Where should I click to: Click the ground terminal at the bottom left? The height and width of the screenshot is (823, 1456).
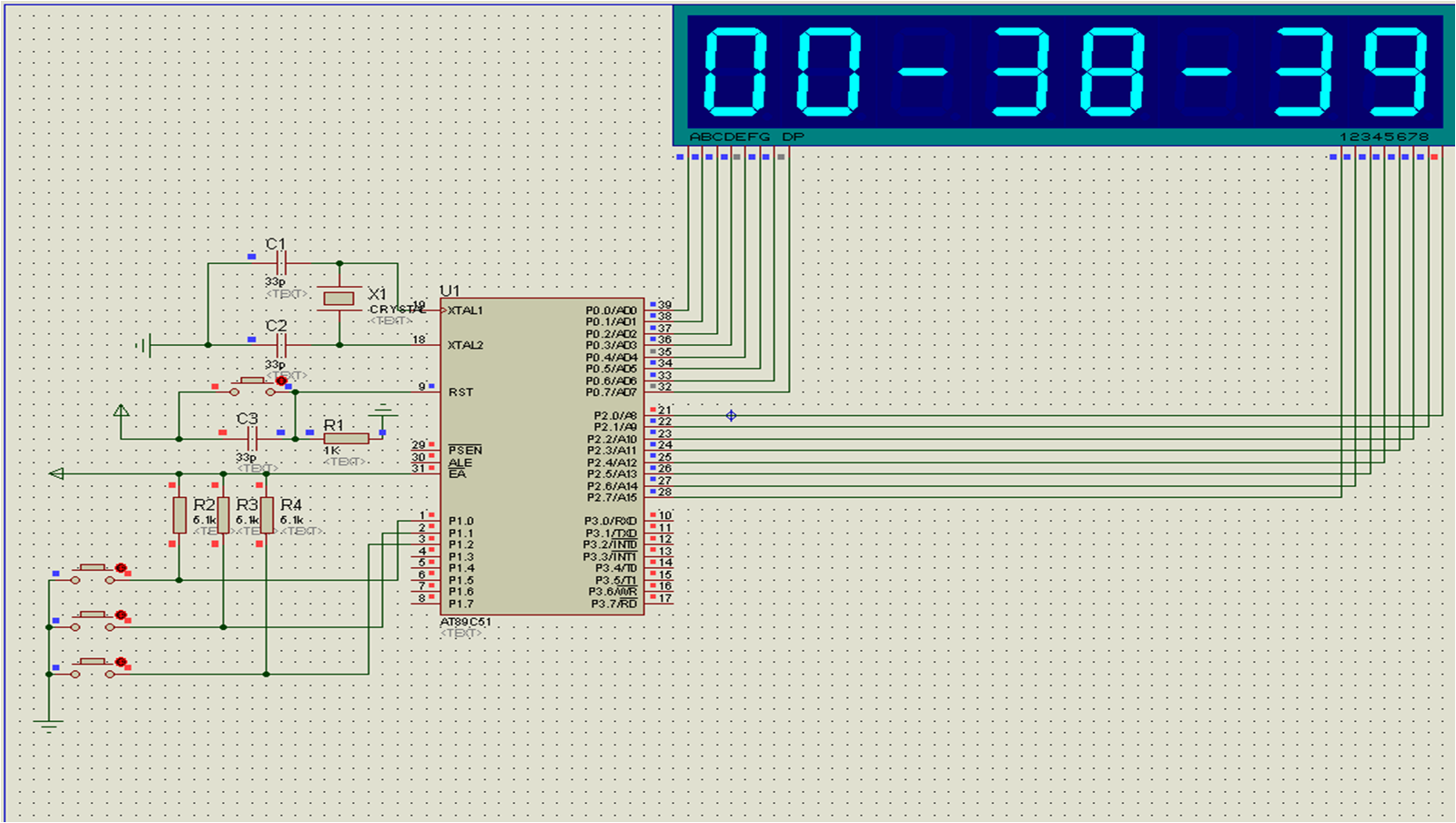tap(49, 725)
